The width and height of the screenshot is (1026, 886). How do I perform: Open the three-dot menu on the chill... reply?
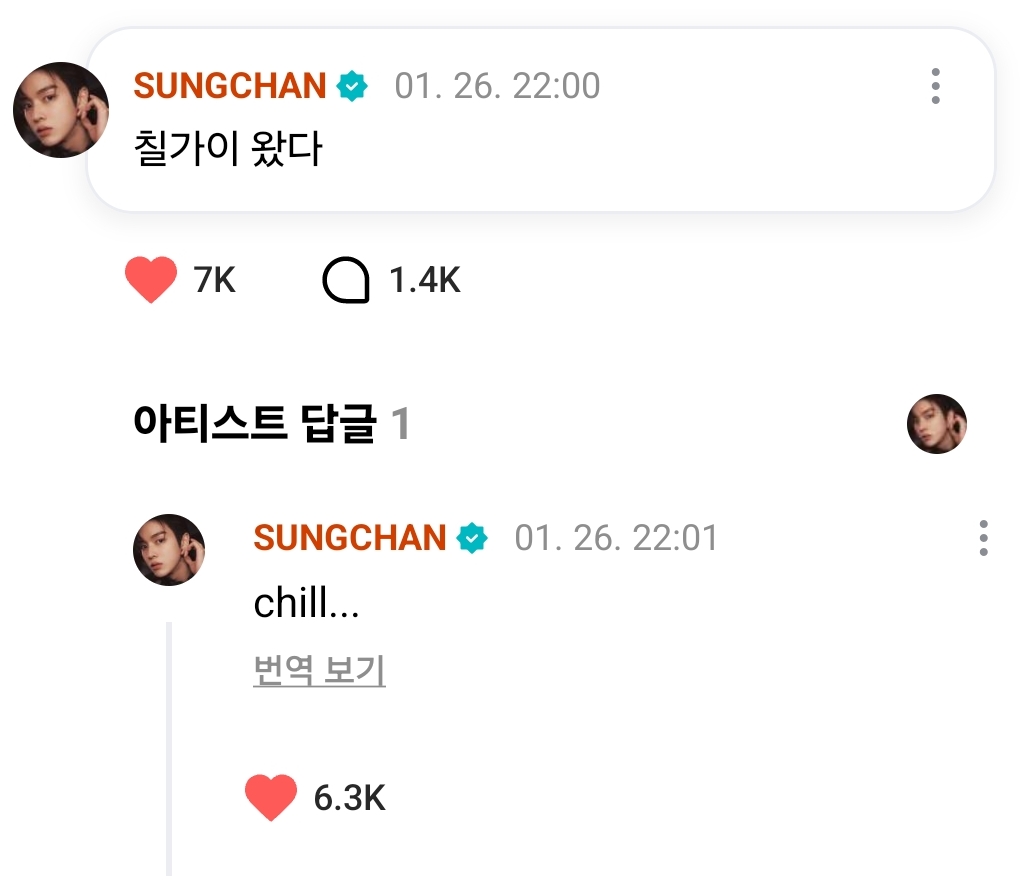[984, 539]
